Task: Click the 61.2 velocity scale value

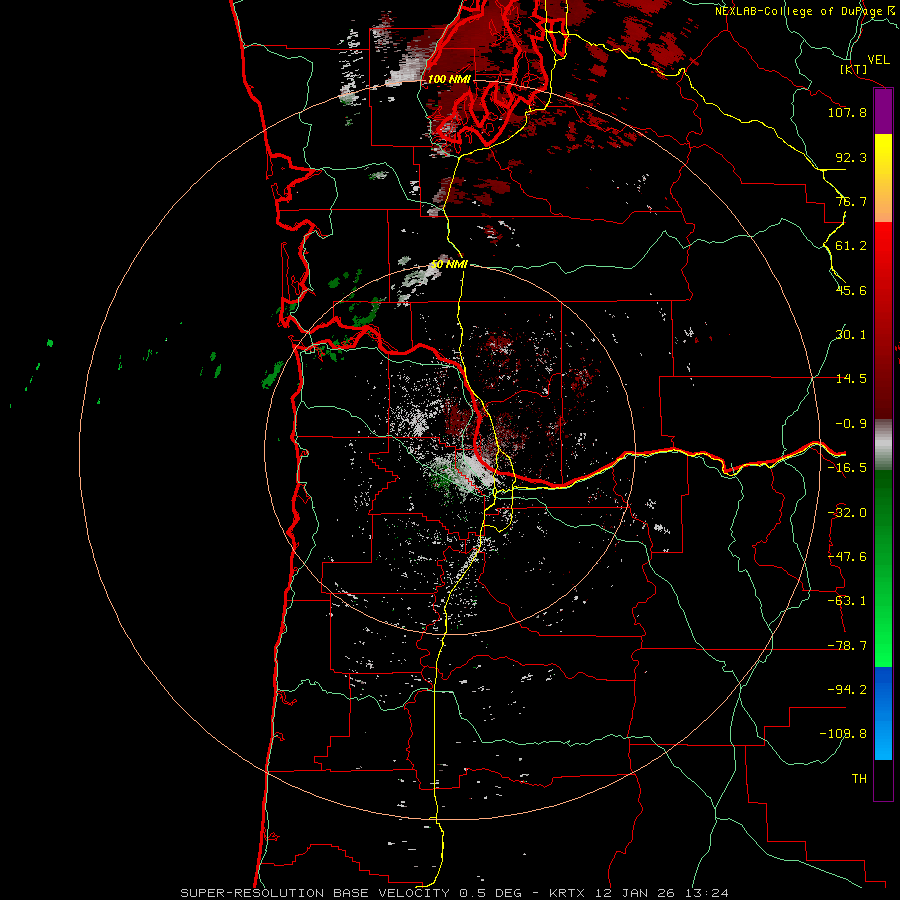Action: (851, 246)
